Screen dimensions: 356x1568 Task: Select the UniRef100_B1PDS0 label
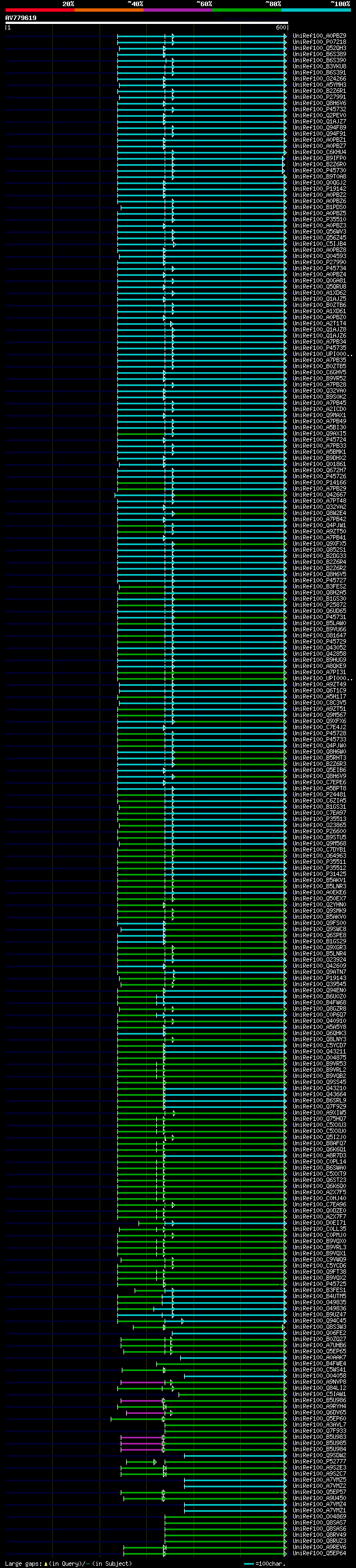pyautogui.click(x=319, y=207)
